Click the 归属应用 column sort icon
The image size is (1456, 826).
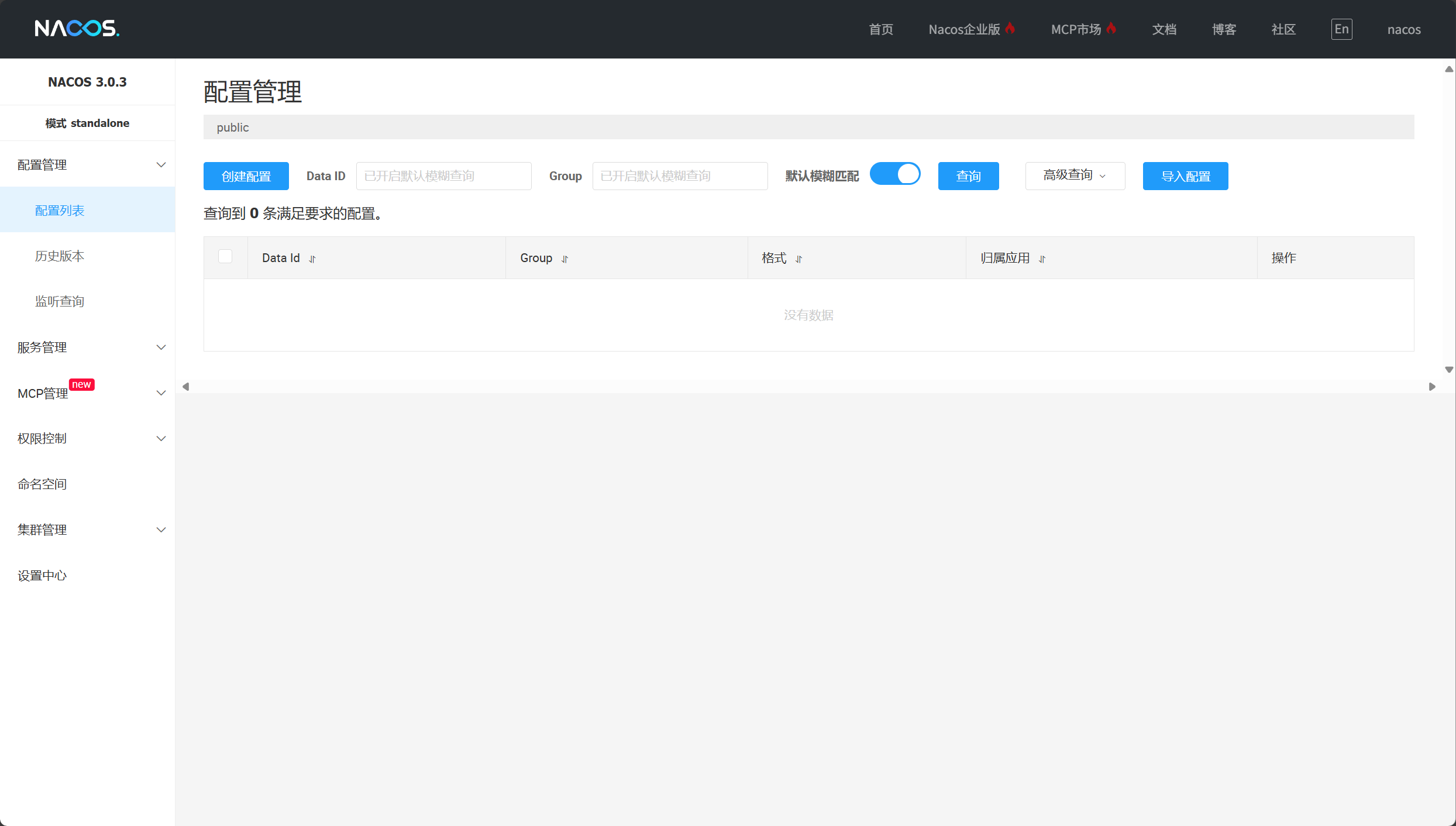(x=1042, y=259)
